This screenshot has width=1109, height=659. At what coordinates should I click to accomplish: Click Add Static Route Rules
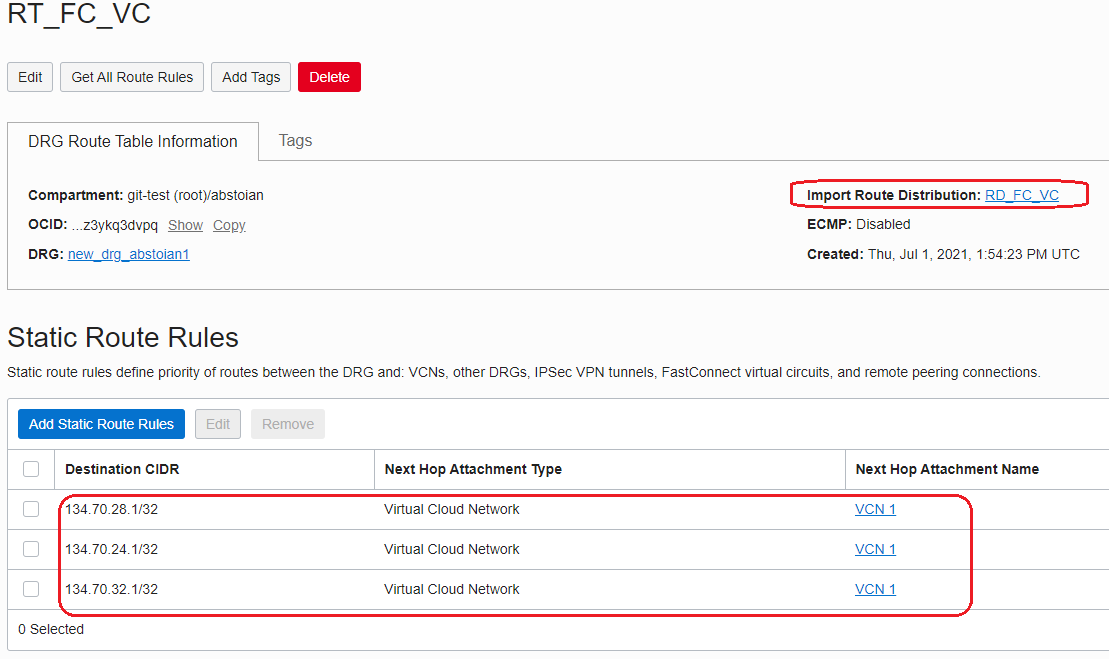click(x=101, y=424)
